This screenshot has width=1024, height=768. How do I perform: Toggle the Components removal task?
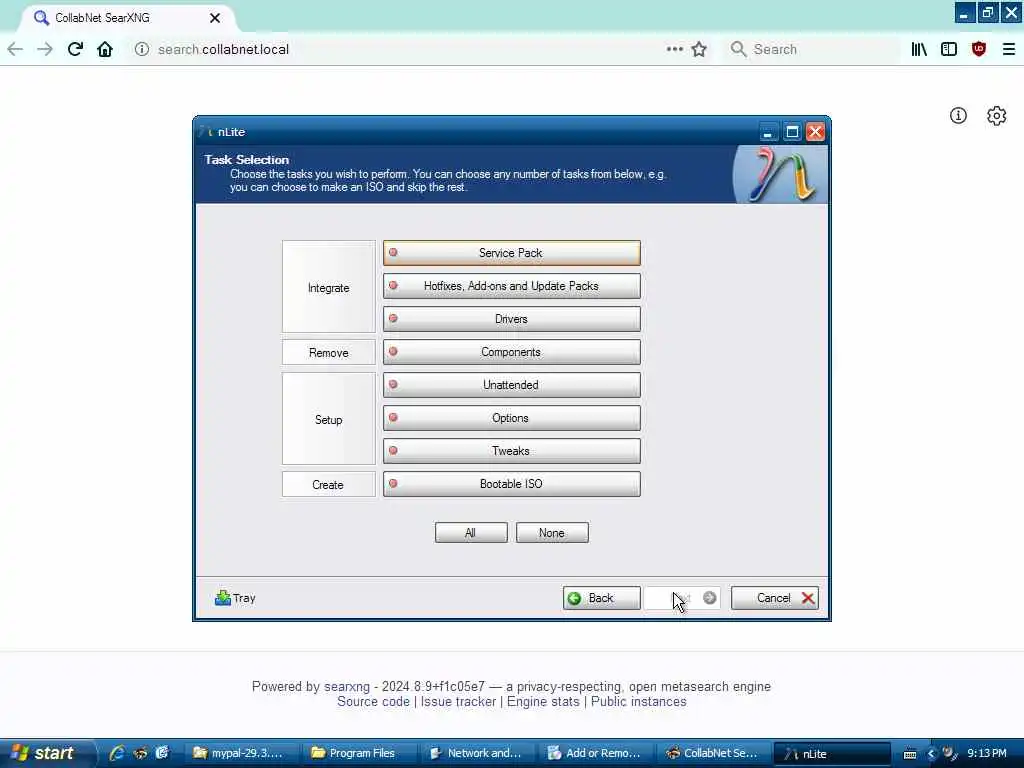511,352
